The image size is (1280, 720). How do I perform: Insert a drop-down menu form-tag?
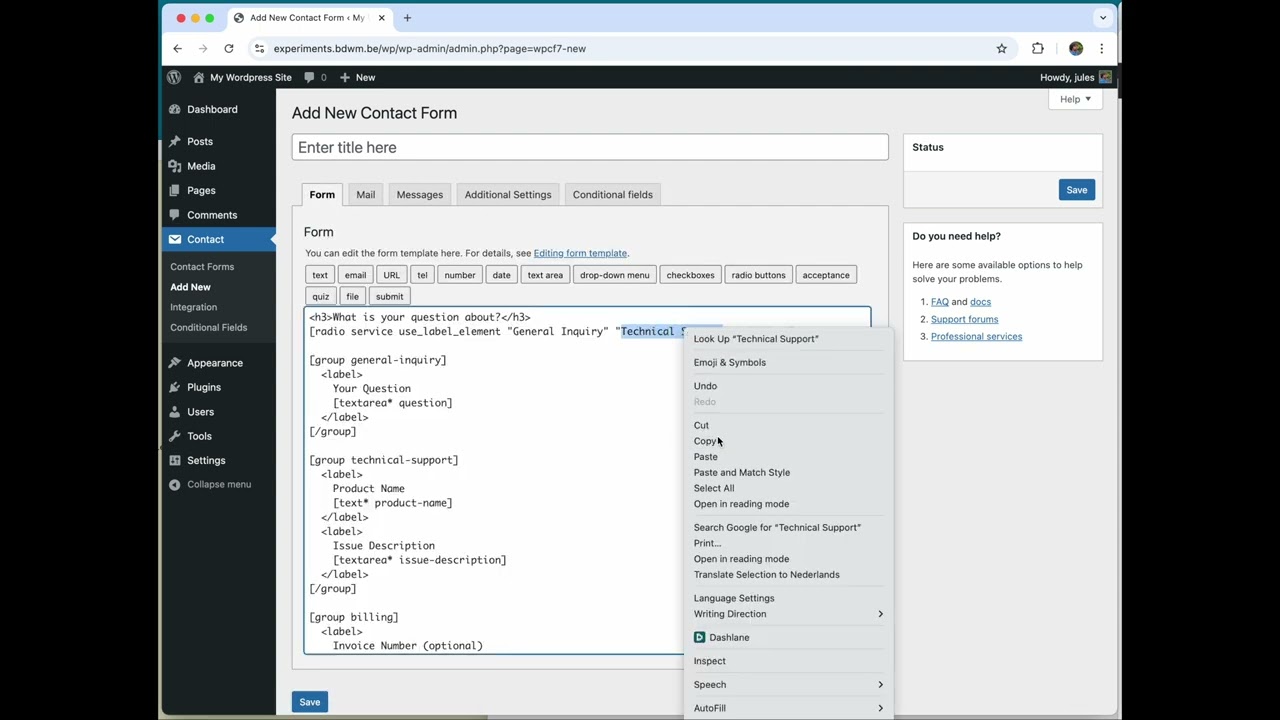614,275
